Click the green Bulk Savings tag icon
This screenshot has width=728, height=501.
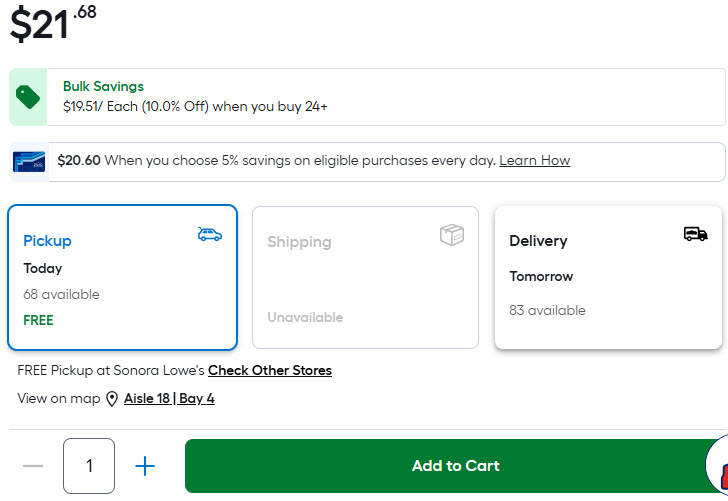(x=28, y=97)
